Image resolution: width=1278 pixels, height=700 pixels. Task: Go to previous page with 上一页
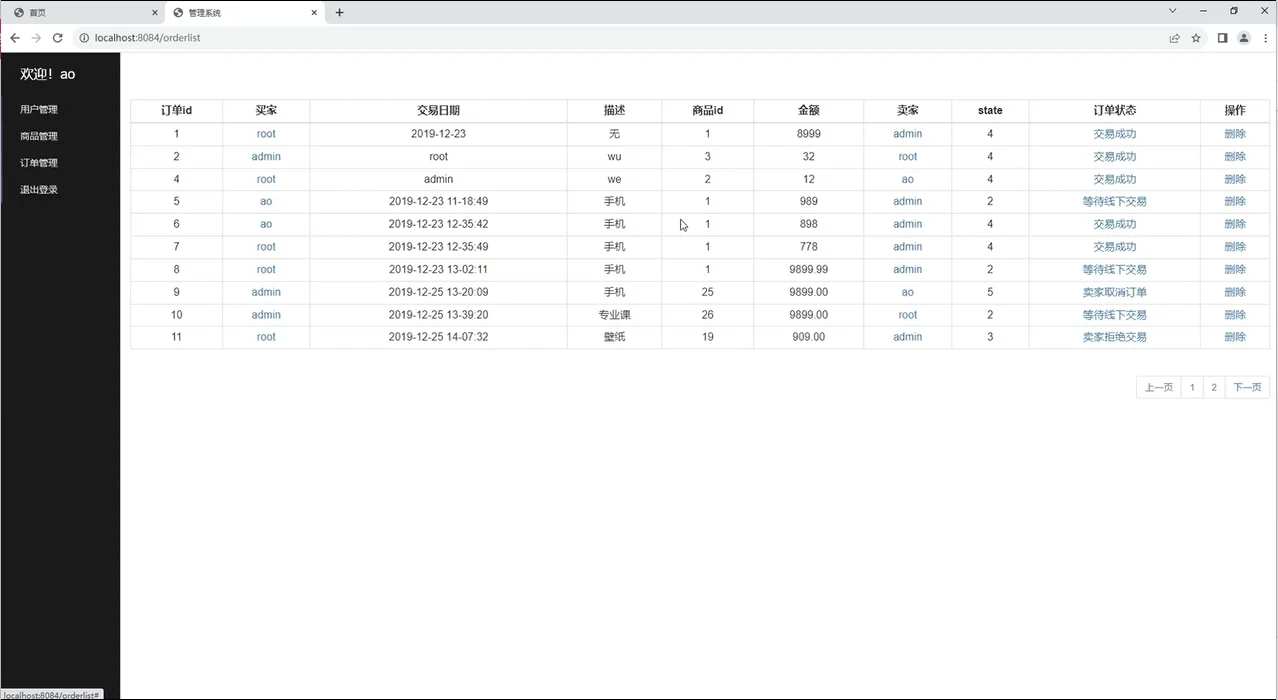1158,387
